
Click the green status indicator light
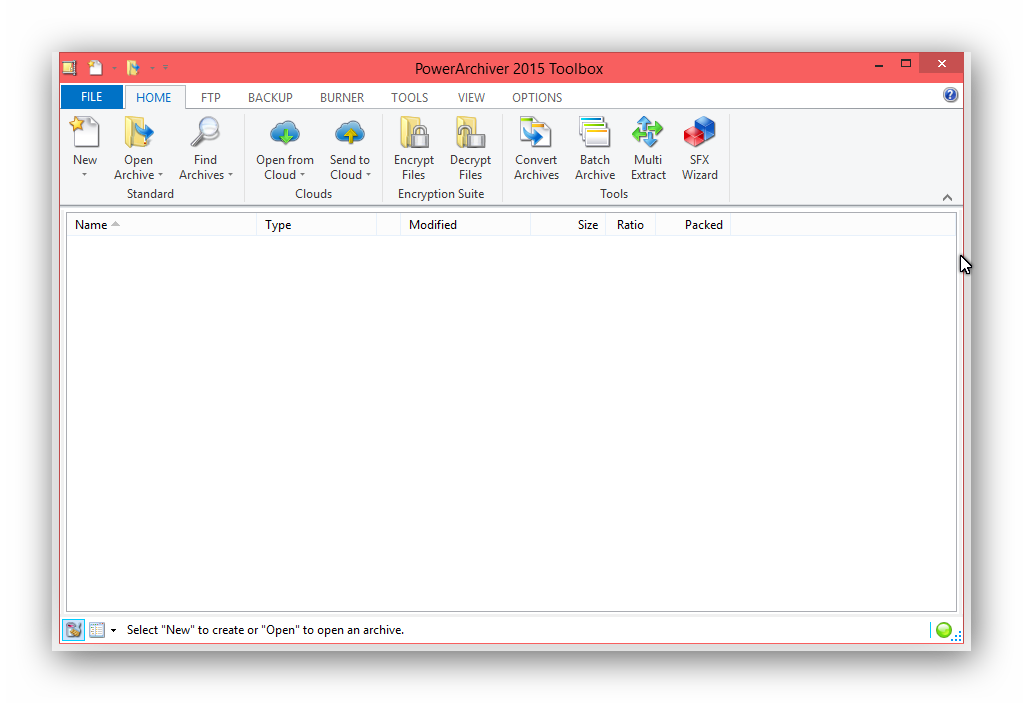pos(943,630)
